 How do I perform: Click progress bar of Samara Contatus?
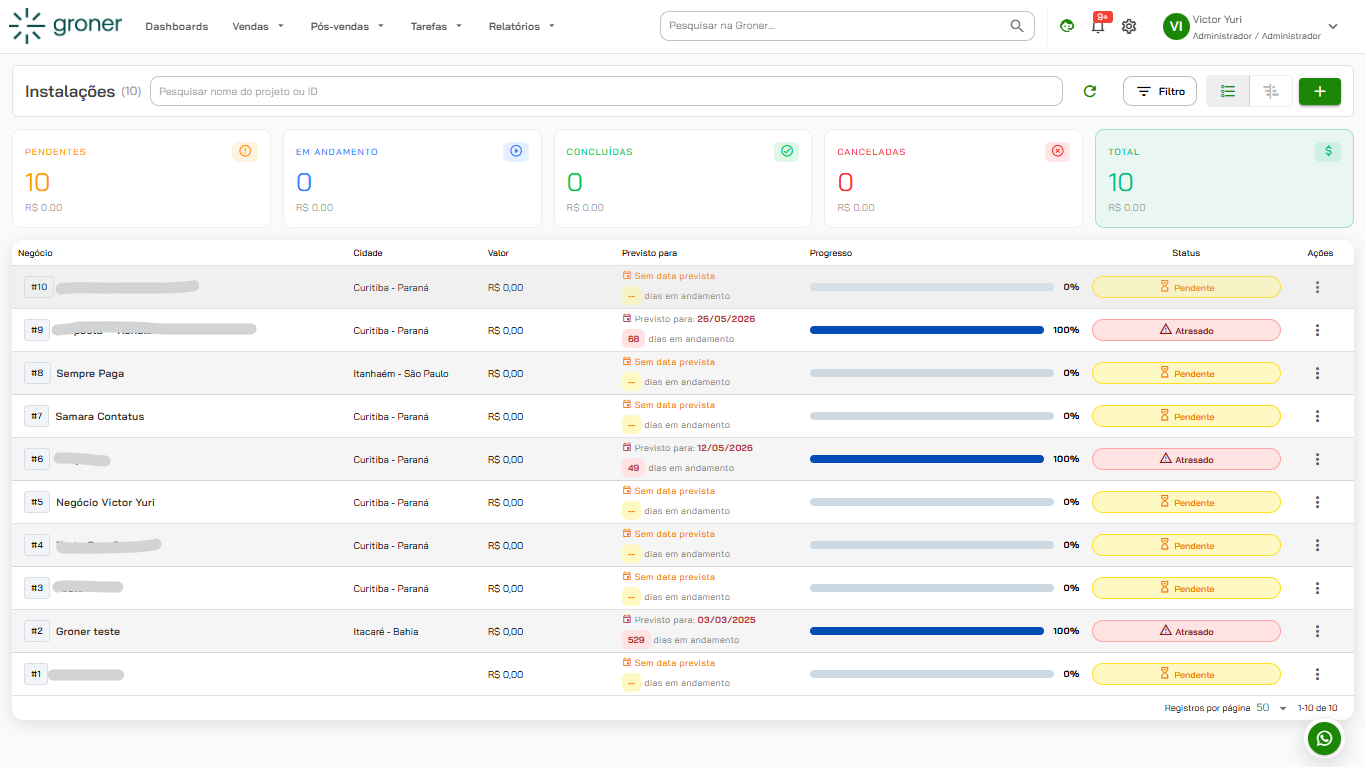click(931, 416)
